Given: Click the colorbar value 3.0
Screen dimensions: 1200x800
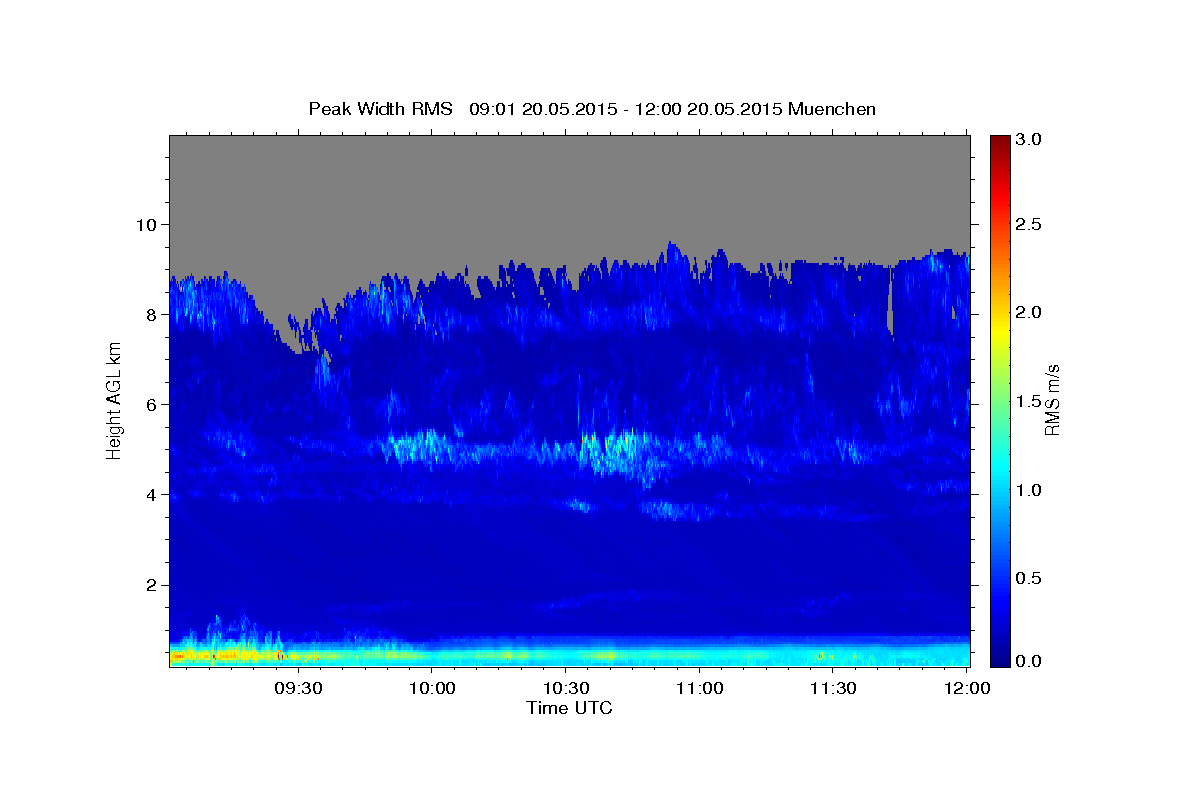Looking at the screenshot, I should [x=1028, y=139].
